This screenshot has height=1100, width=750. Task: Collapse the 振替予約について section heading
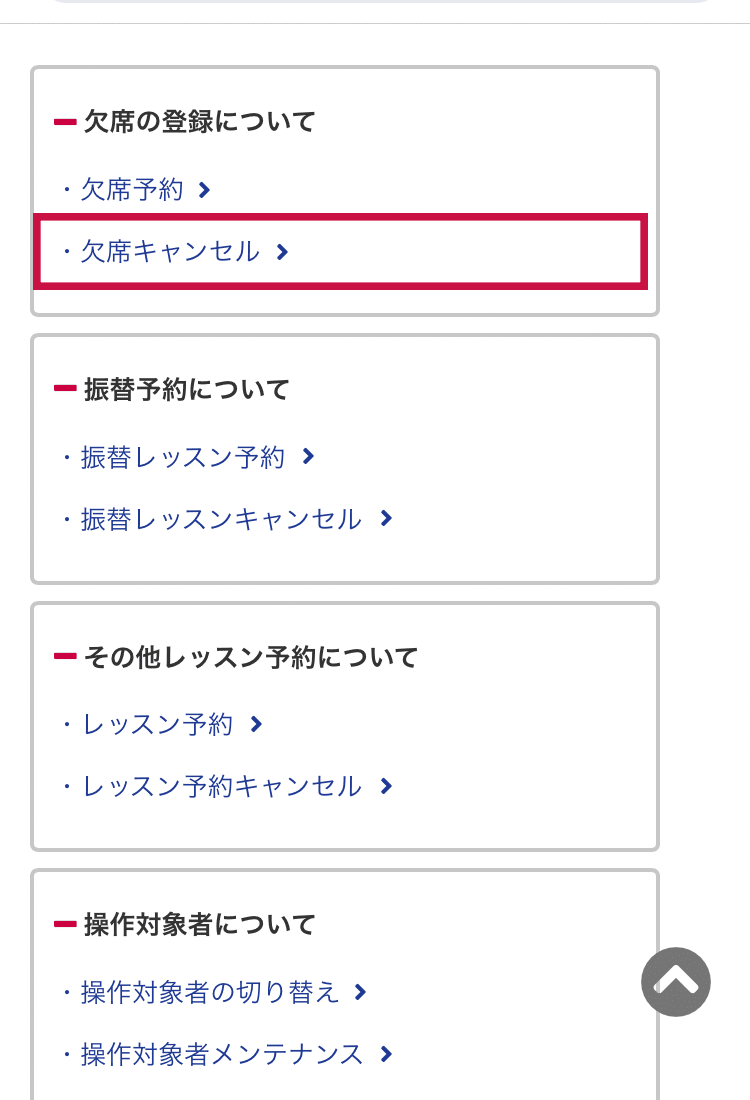[172, 389]
